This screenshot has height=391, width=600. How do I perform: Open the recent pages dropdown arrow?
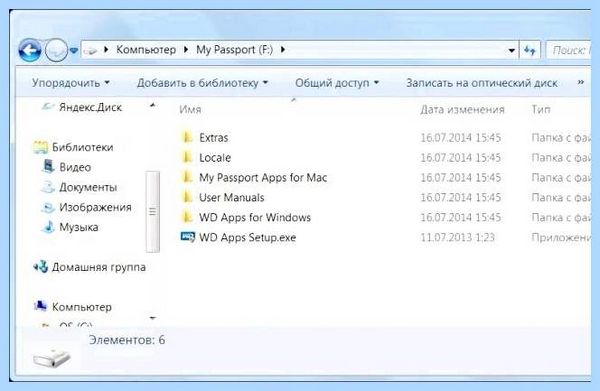coord(74,51)
